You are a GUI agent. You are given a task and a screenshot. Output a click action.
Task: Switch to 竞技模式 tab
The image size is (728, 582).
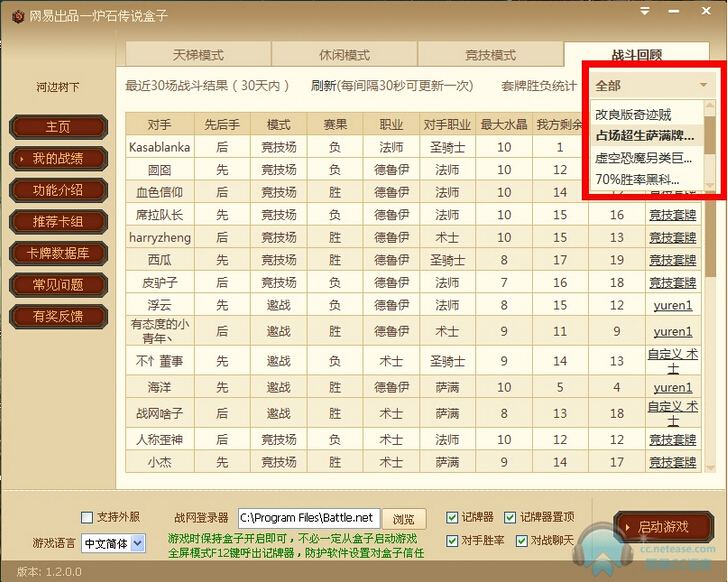pos(491,55)
